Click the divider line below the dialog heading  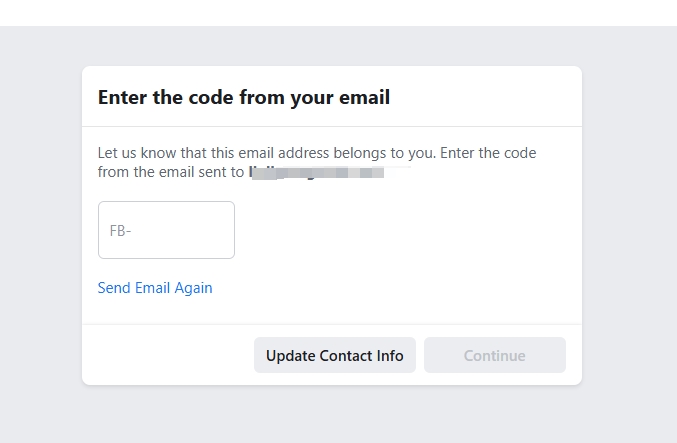[331, 127]
